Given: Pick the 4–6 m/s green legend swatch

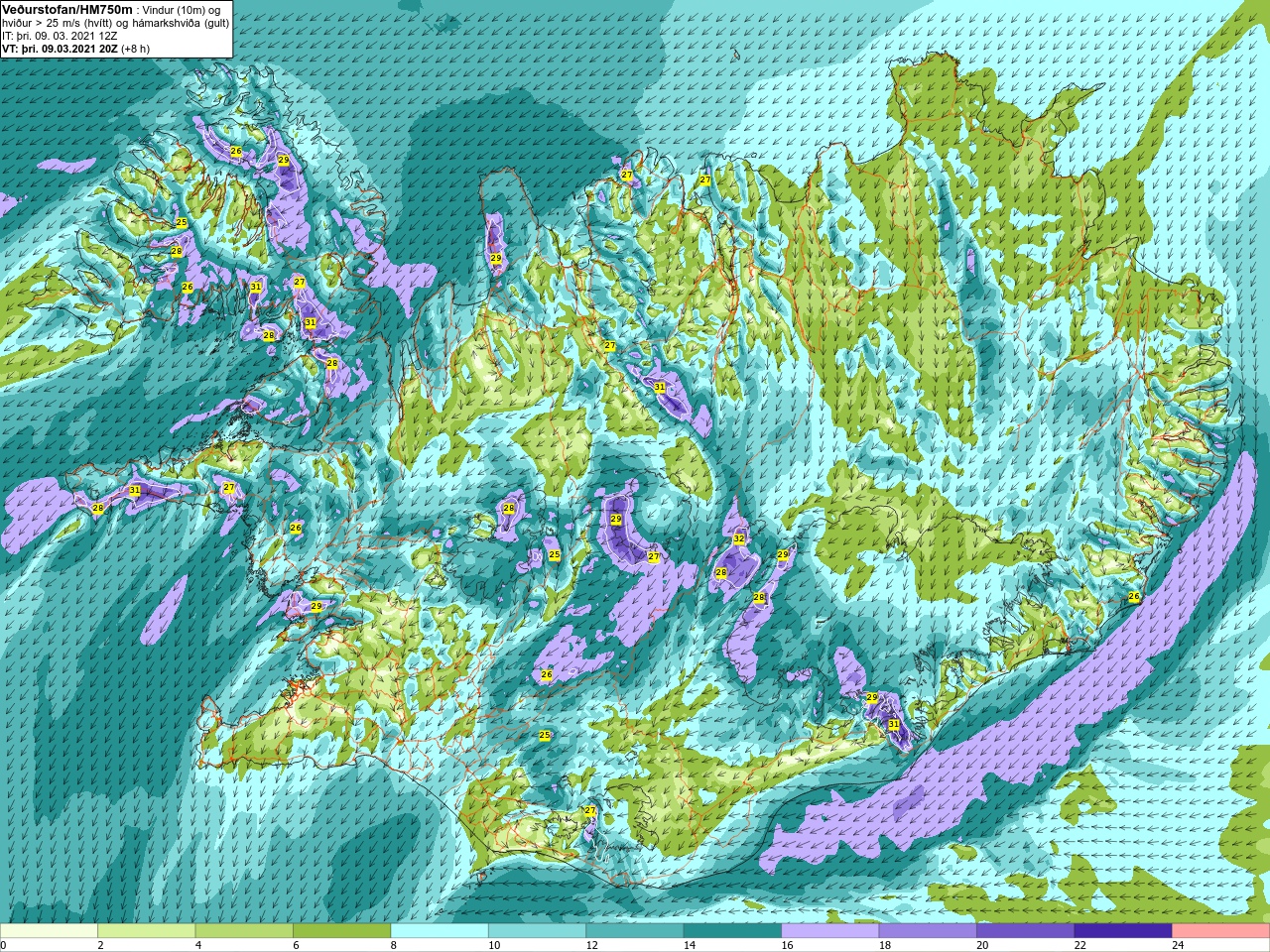Looking at the screenshot, I should pyautogui.click(x=244, y=931).
